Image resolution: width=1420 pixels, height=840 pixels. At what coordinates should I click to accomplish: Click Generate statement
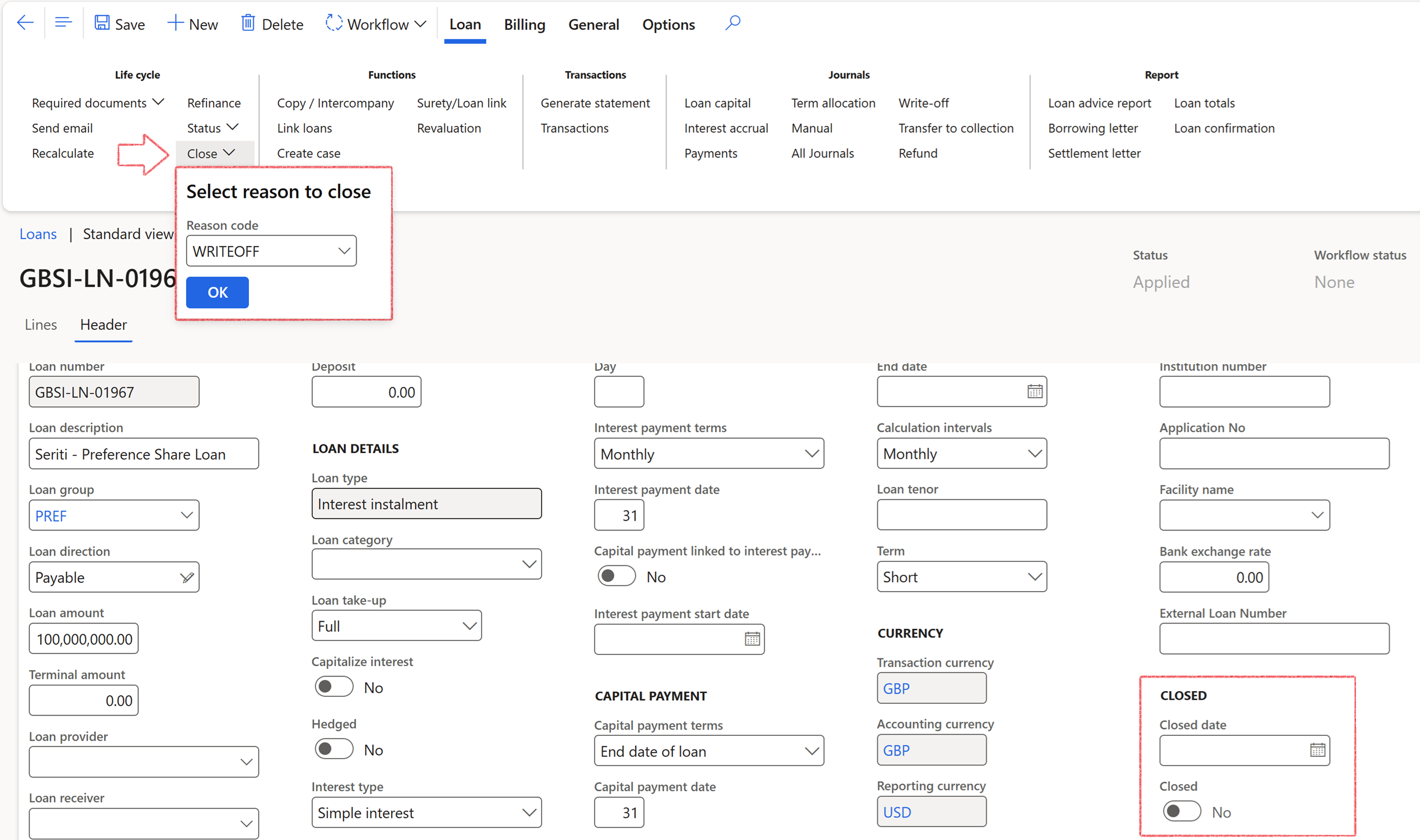click(x=595, y=103)
